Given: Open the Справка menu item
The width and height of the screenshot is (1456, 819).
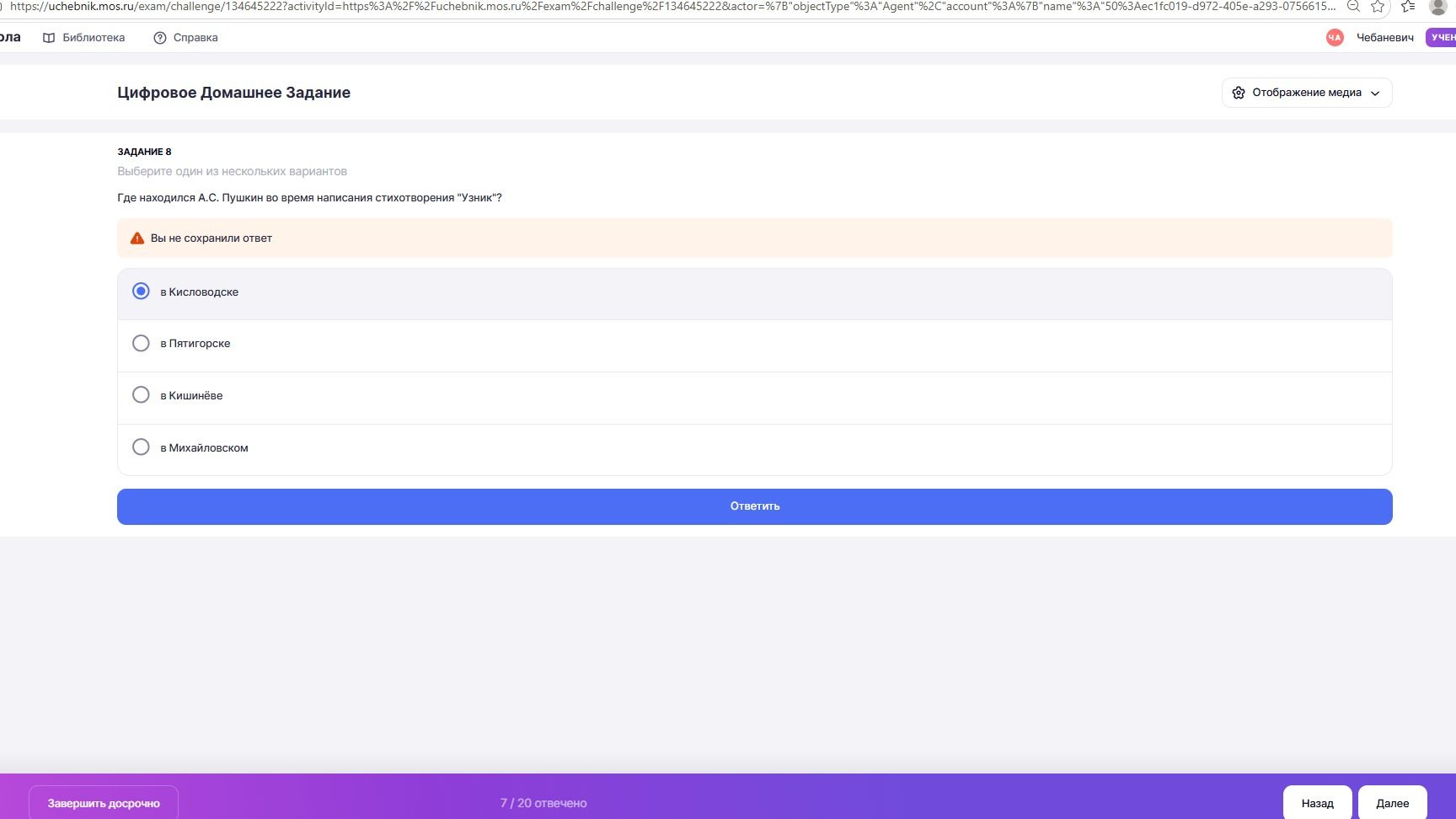Looking at the screenshot, I should pos(186,38).
